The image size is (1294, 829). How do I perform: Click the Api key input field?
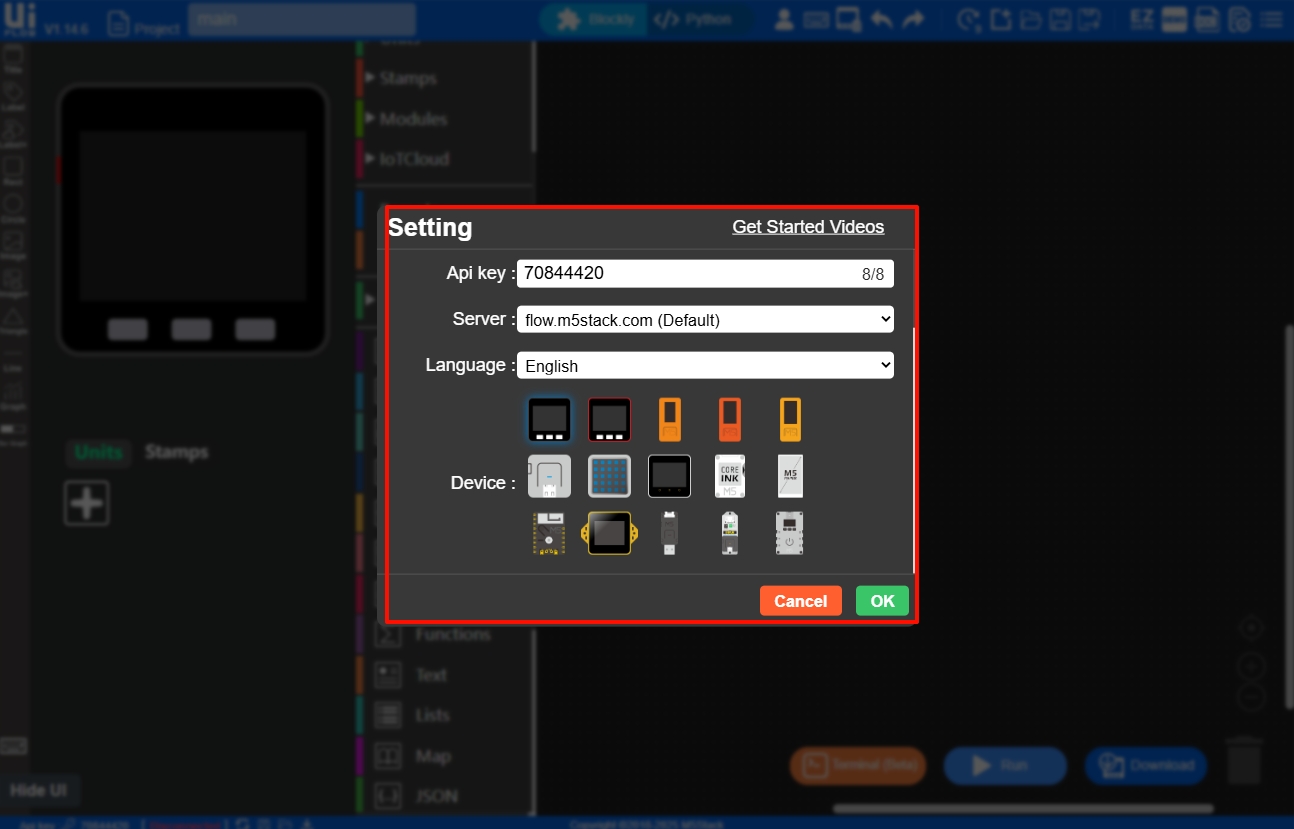[x=705, y=273]
